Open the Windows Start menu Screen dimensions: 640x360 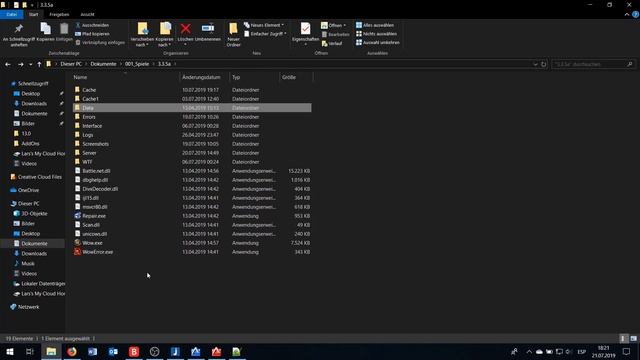click(9, 351)
